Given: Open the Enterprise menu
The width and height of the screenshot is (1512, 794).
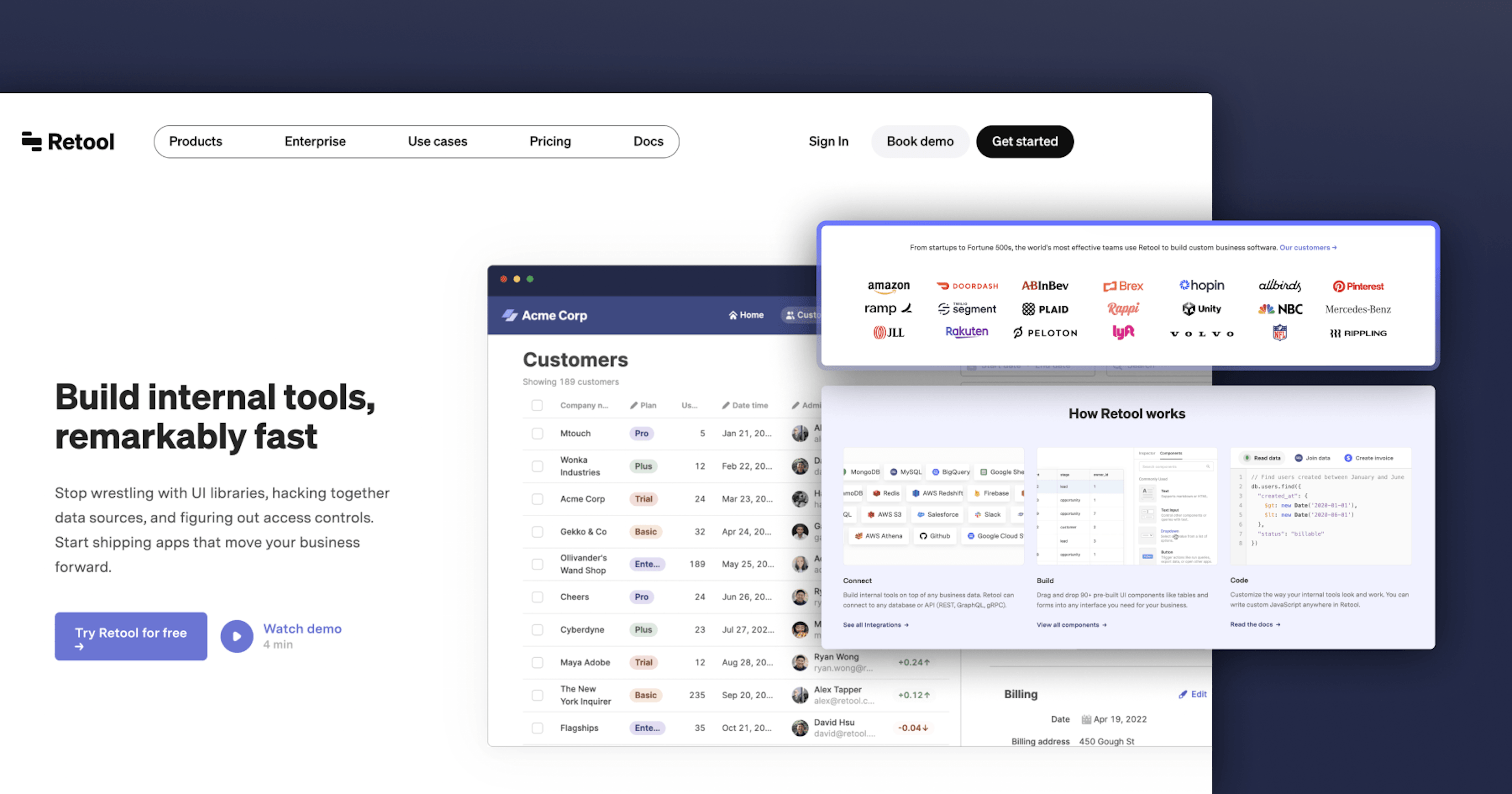Looking at the screenshot, I should [x=315, y=141].
